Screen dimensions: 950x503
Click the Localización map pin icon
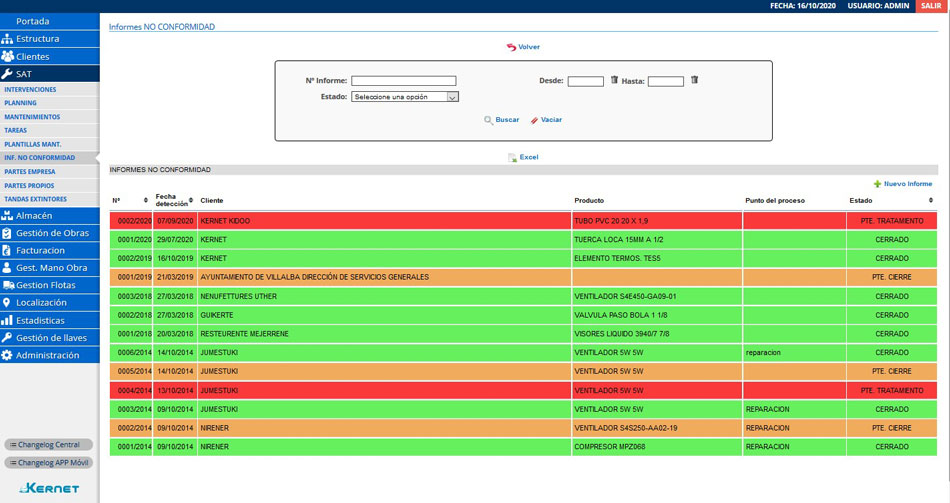[7, 302]
